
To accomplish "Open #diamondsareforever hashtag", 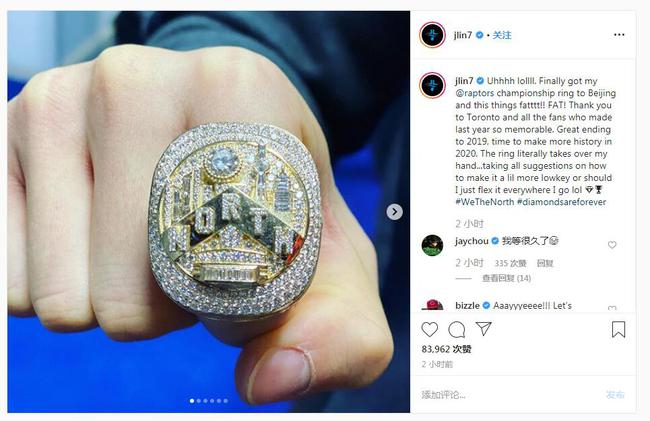I will tap(561, 202).
